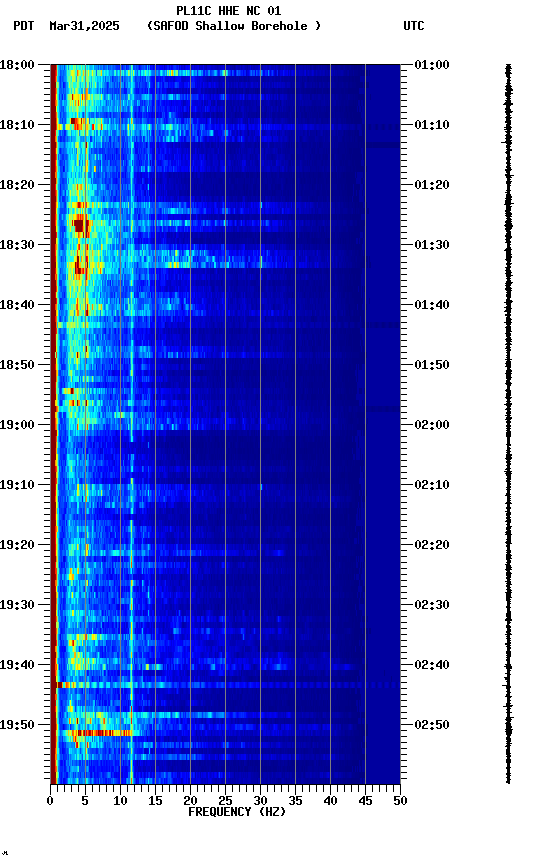Click the 02:20 UTC time label
The image size is (552, 864).
pyautogui.click(x=432, y=546)
